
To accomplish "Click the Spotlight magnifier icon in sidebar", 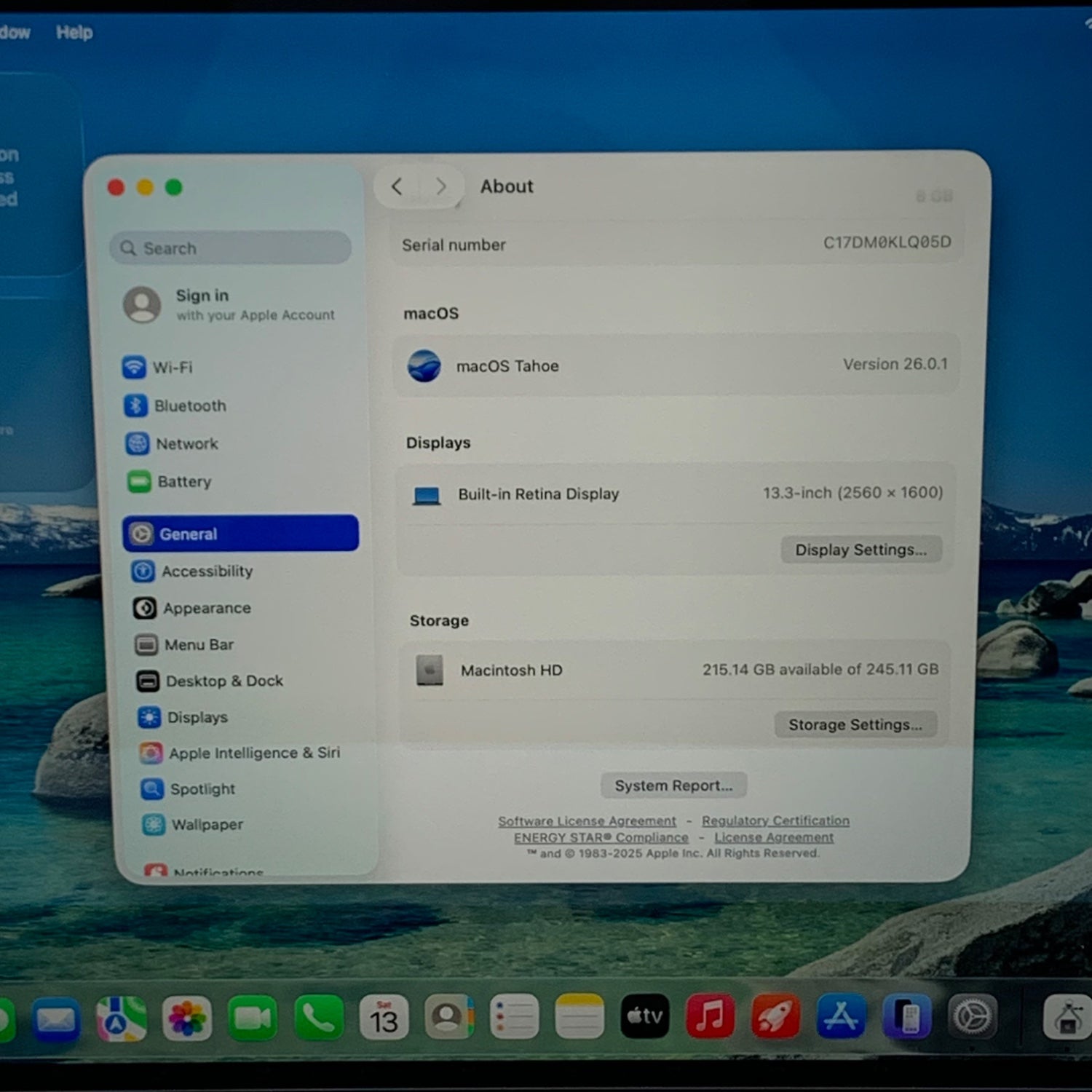I will (152, 789).
